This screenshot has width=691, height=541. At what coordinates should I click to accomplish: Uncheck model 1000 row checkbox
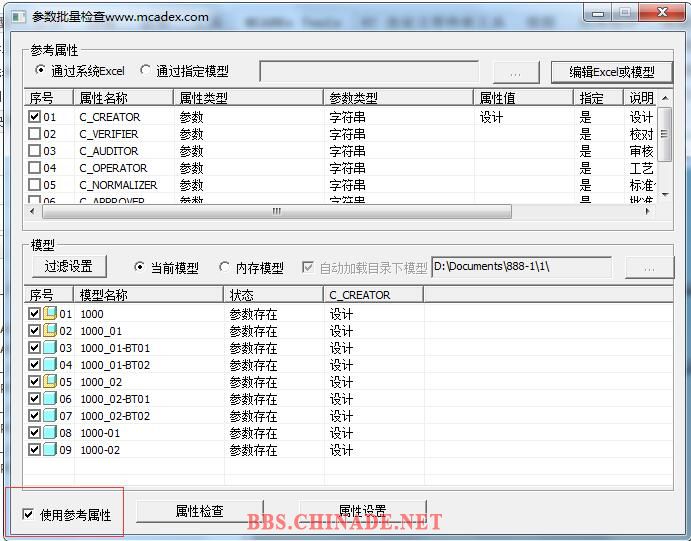pos(34,313)
